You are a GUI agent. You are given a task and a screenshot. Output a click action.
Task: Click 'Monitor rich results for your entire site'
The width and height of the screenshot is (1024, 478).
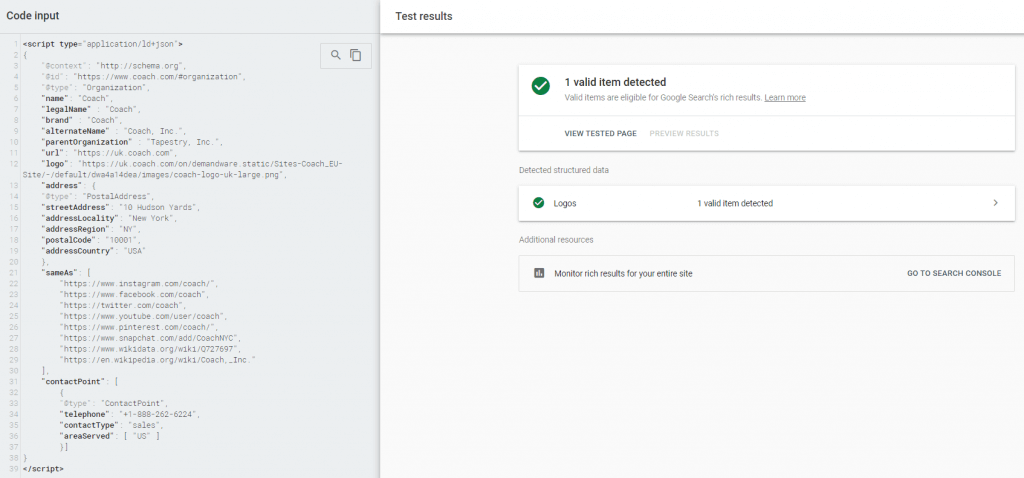(623, 274)
